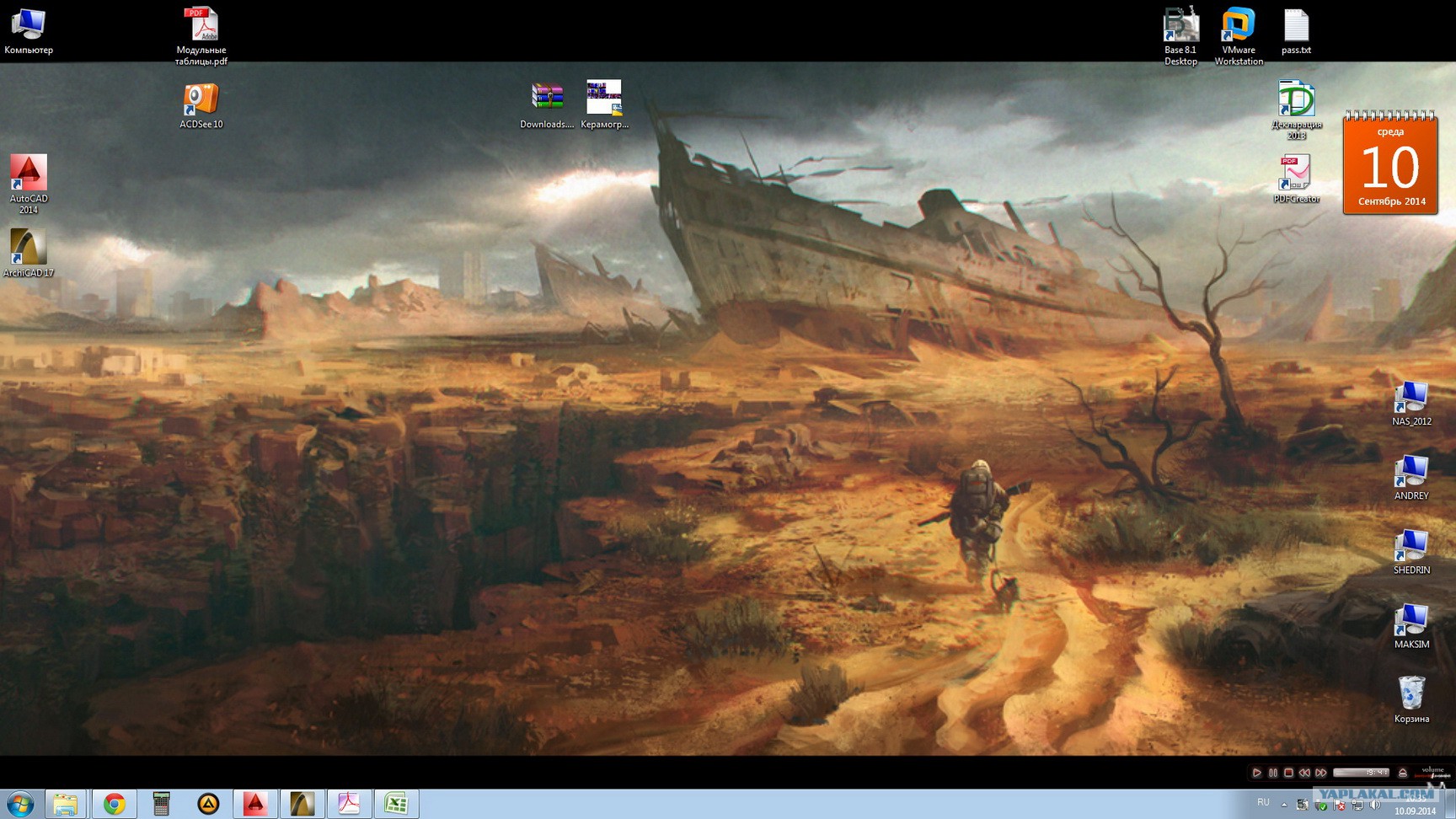Click the media player track progress bar
This screenshot has width=1456, height=819.
coord(1362,773)
